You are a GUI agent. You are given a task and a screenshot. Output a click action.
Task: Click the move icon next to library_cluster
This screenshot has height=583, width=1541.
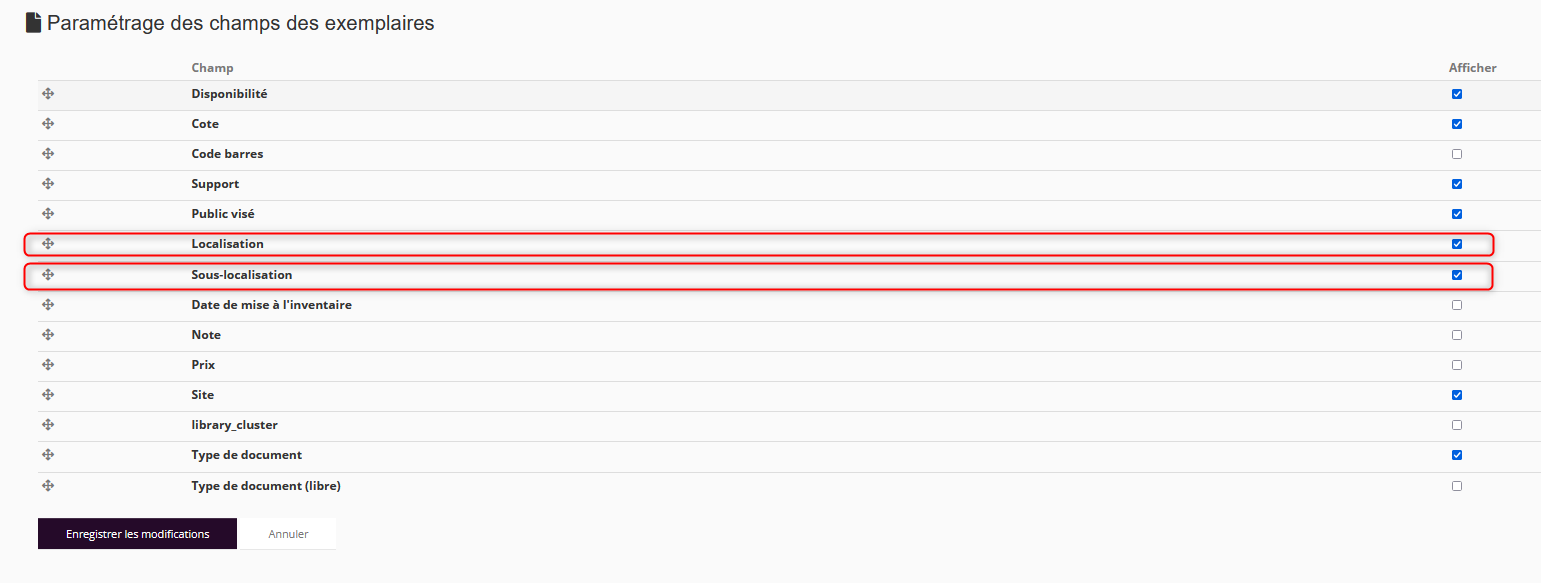[48, 425]
